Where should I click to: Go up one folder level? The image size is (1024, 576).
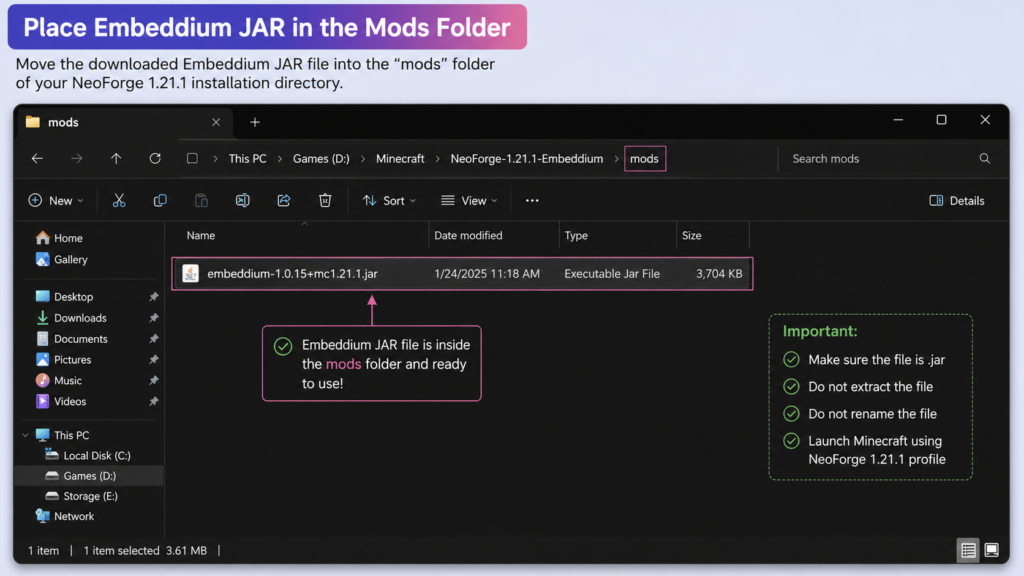(116, 159)
